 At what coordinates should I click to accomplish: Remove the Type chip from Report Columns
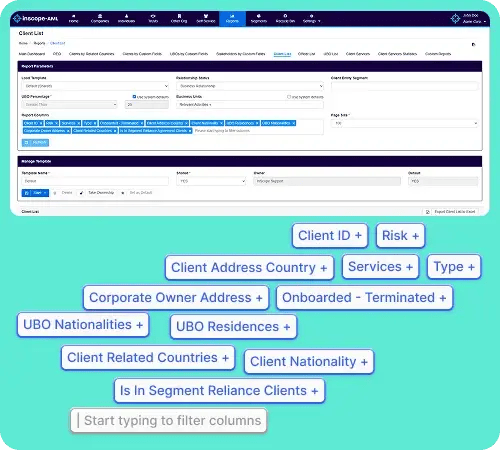(x=95, y=123)
